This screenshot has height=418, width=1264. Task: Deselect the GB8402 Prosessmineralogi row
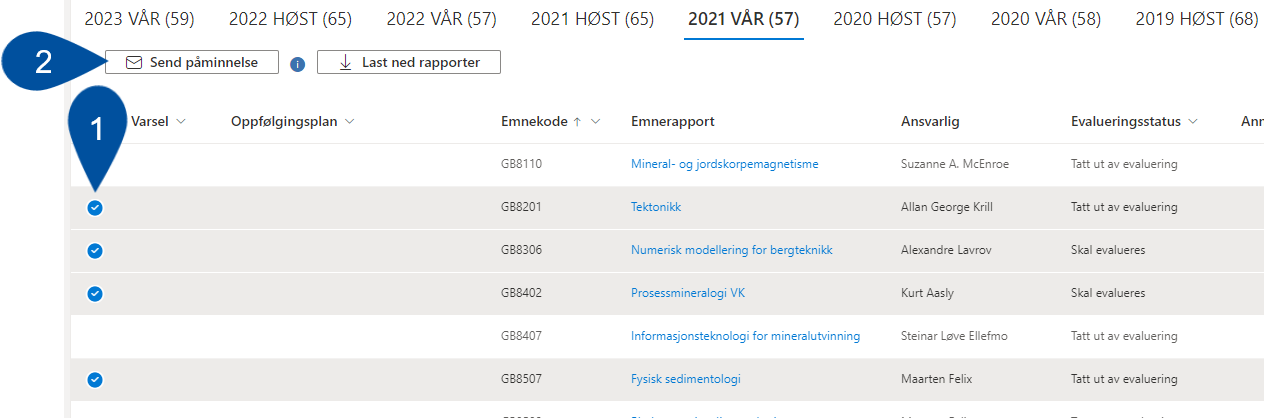tap(95, 294)
